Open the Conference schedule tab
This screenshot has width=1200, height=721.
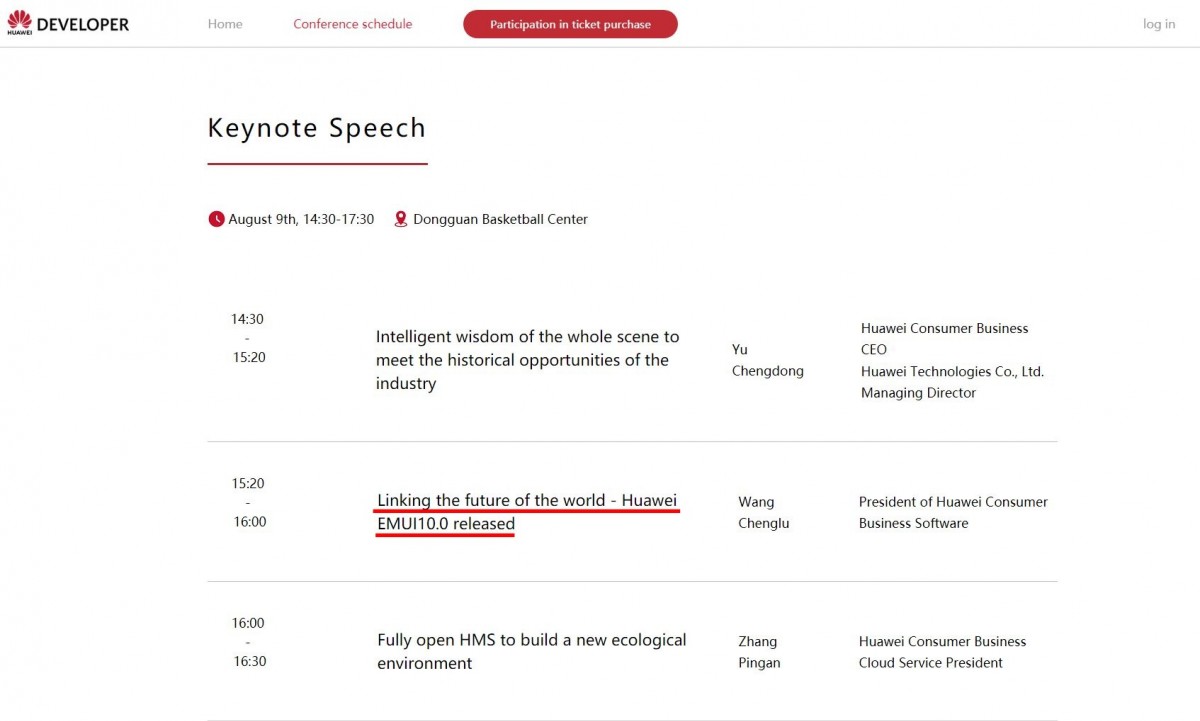pos(352,24)
